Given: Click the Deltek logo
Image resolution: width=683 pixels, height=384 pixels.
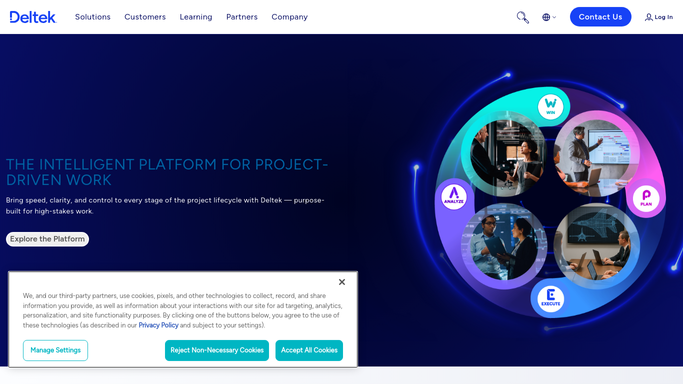Looking at the screenshot, I should tap(33, 17).
